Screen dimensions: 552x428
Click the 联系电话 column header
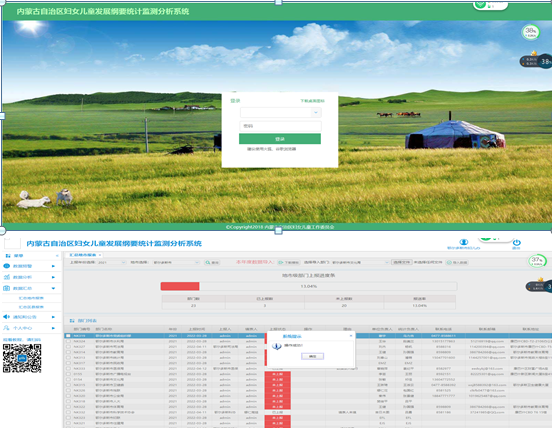pyautogui.click(x=444, y=329)
